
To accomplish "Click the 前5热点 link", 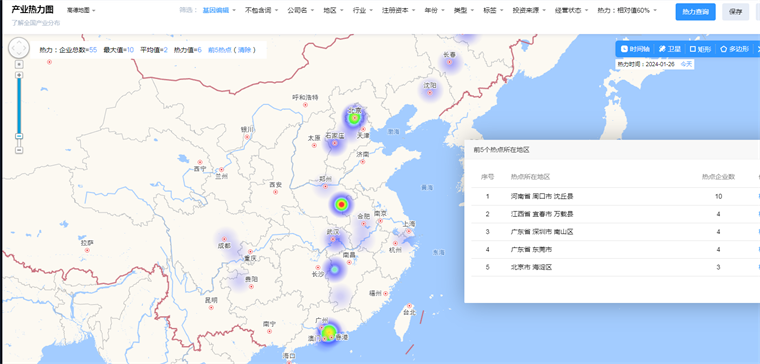I will click(220, 49).
